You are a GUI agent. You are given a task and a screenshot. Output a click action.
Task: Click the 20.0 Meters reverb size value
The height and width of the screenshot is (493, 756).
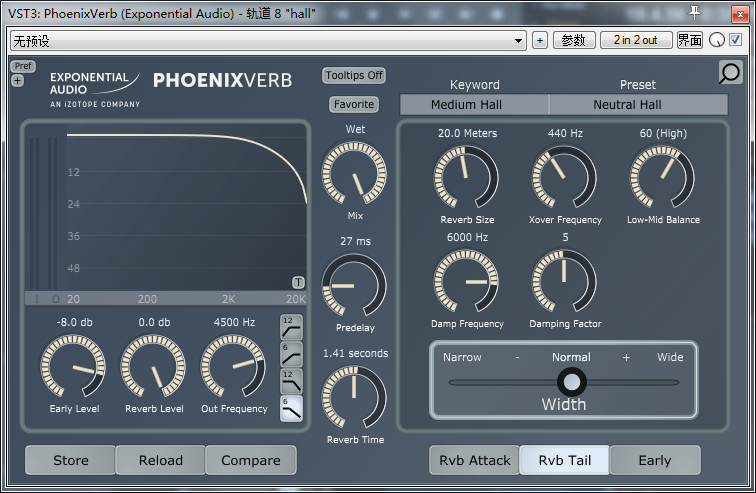pyautogui.click(x=467, y=133)
